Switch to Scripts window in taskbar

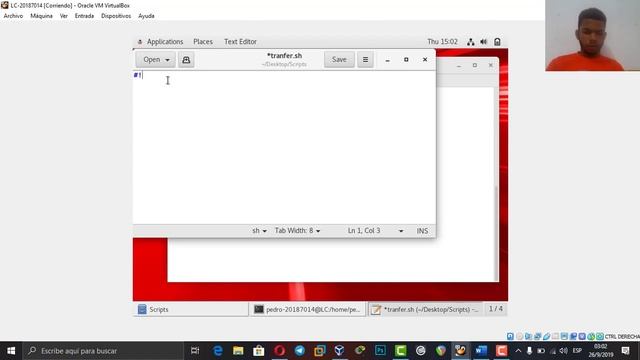[191, 309]
